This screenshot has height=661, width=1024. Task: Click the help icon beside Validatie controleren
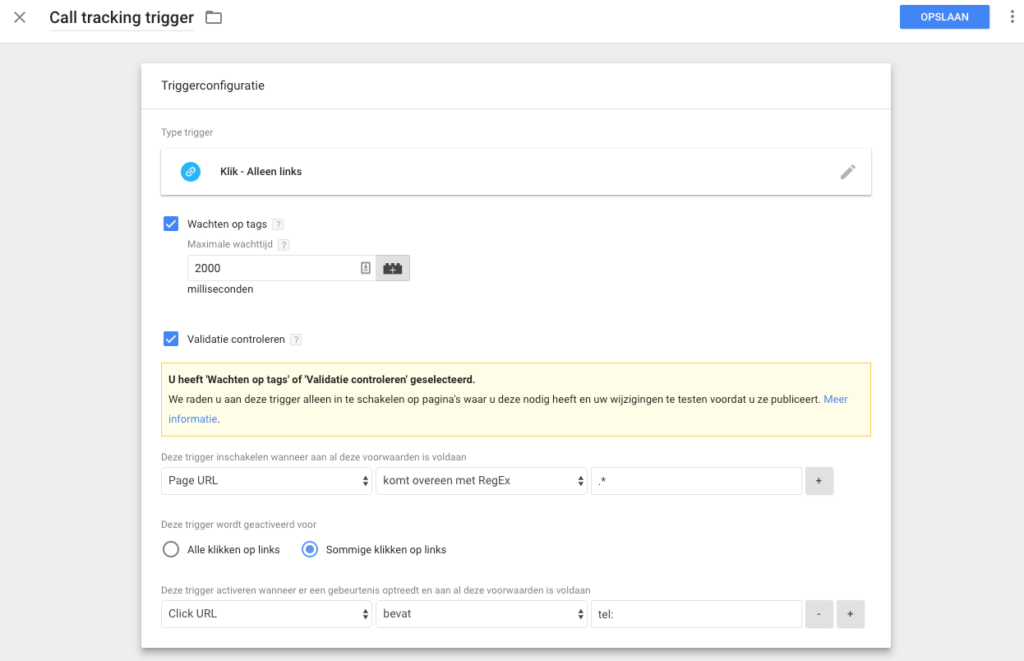[x=296, y=338]
